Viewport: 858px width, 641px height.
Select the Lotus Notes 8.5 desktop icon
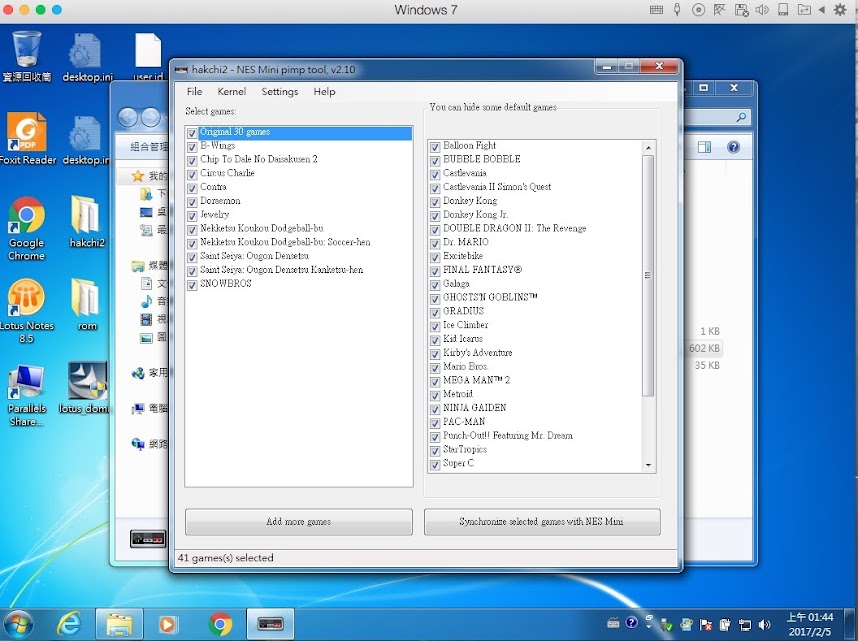pyautogui.click(x=26, y=311)
